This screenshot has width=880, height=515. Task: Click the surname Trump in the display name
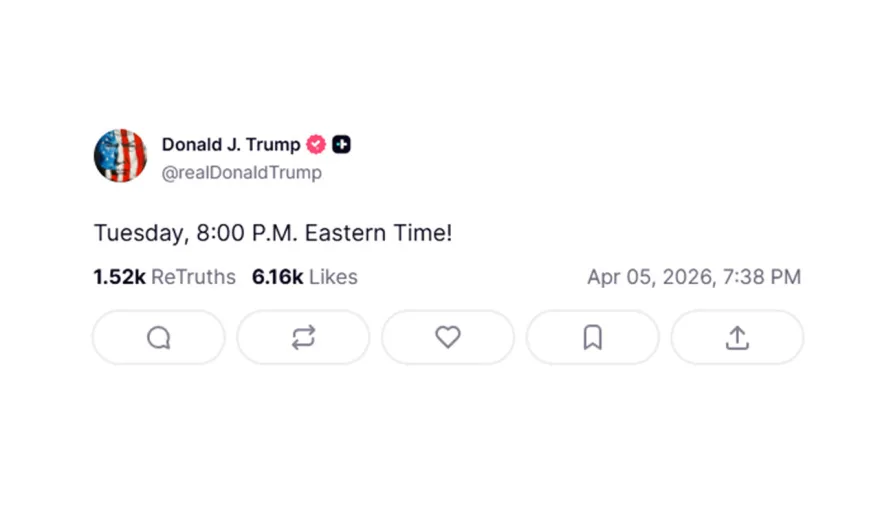(x=273, y=145)
